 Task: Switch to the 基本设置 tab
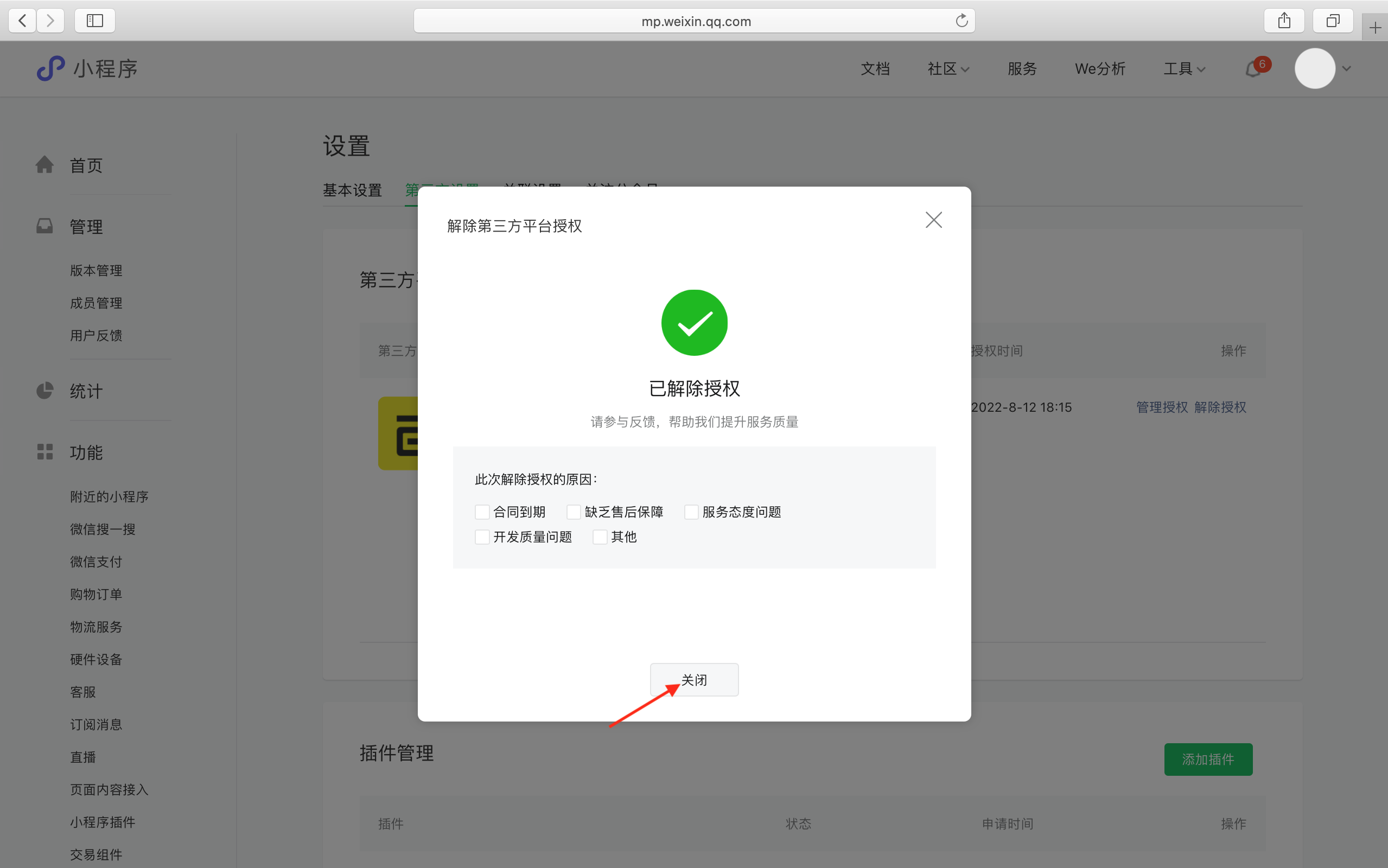(353, 190)
